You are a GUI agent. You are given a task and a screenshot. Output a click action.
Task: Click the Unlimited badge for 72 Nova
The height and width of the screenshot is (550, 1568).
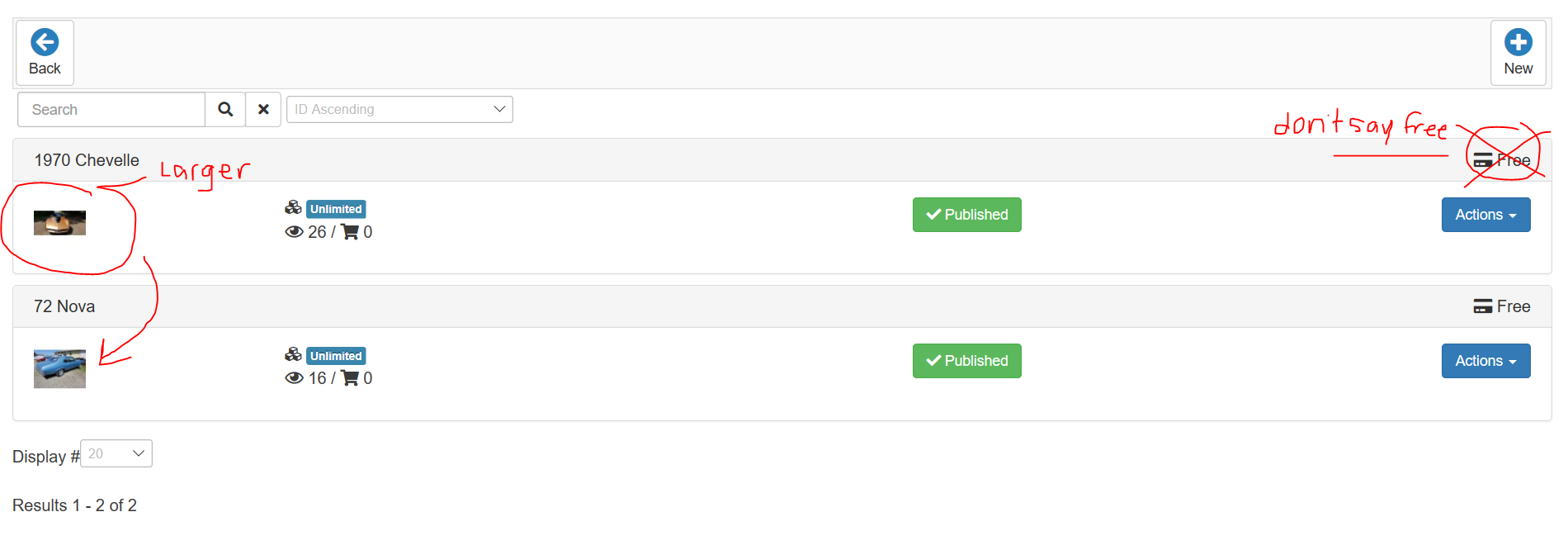[x=336, y=356]
